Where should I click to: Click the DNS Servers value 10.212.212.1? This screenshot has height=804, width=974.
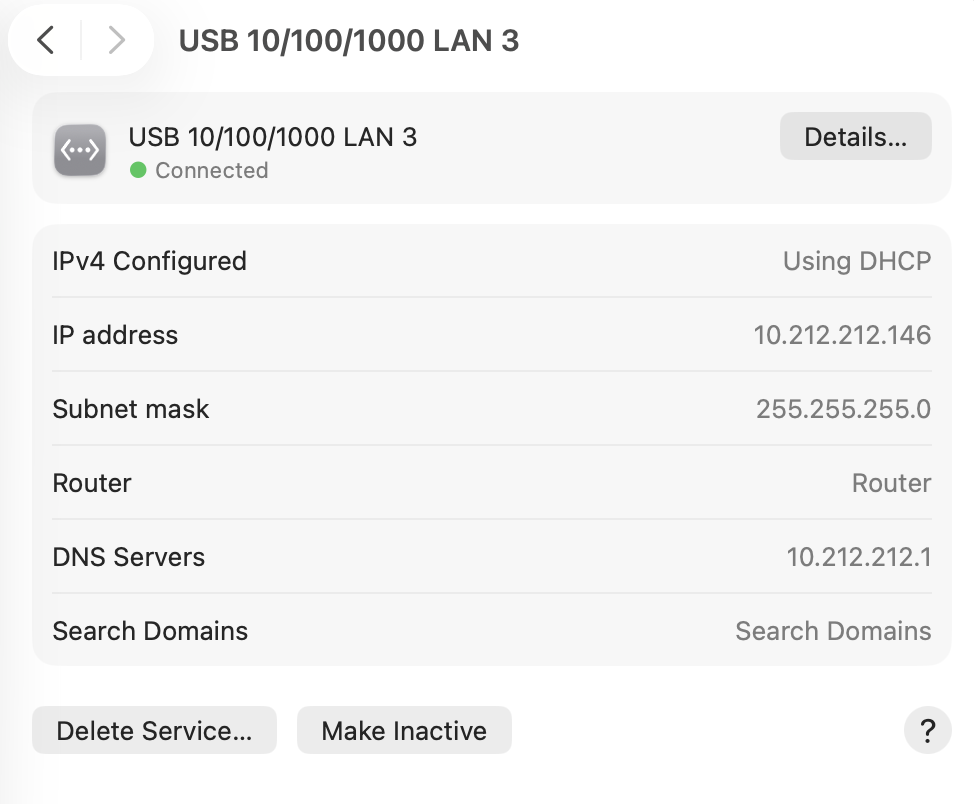click(x=858, y=557)
